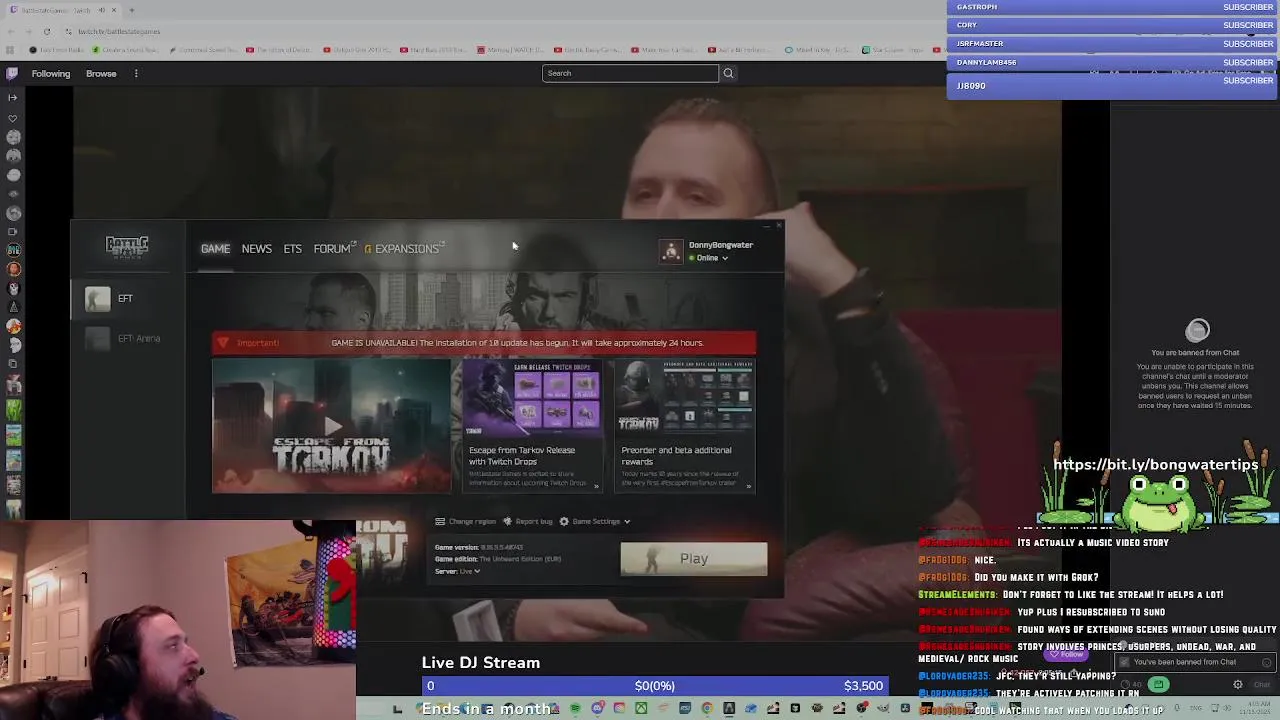Click Report bug in the launcher

(x=527, y=521)
